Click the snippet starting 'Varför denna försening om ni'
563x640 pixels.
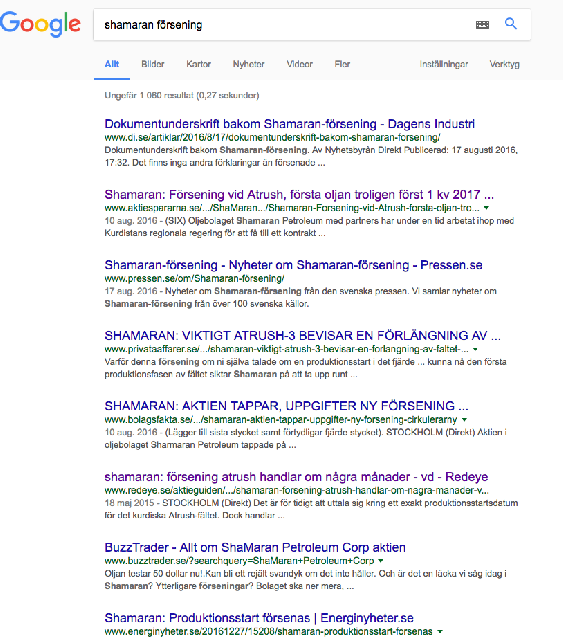point(305,368)
